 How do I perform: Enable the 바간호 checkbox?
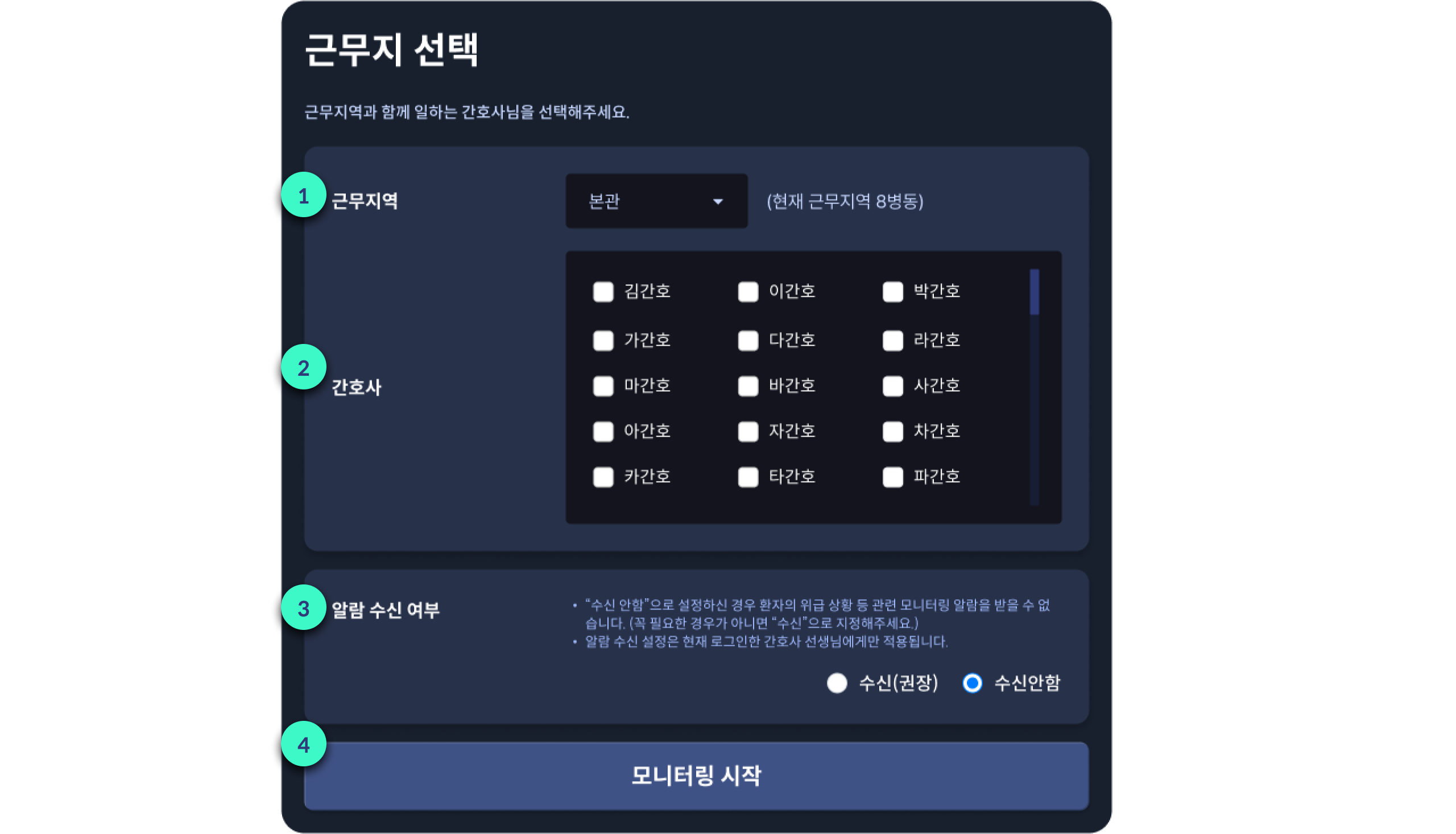747,386
